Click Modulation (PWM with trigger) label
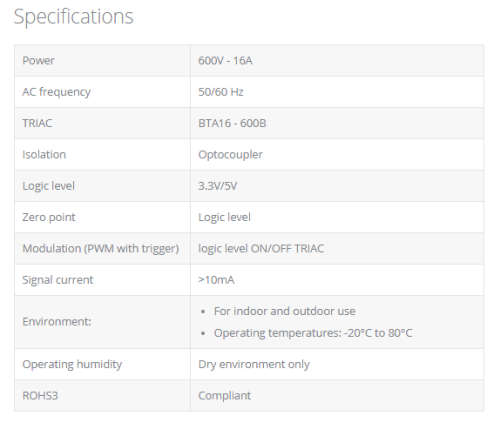The height and width of the screenshot is (436, 500). [101, 249]
